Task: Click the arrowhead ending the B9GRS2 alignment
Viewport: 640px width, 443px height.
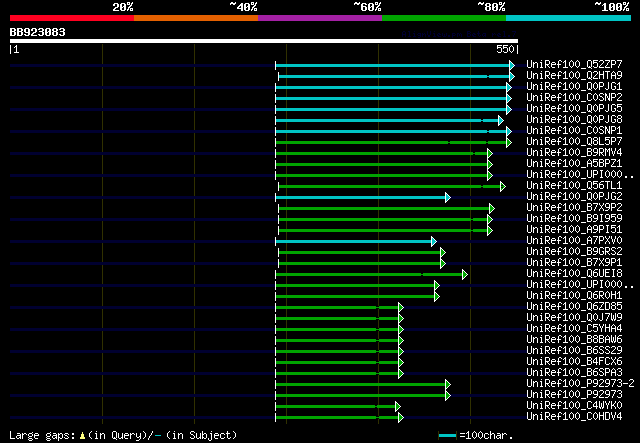Action: [443, 253]
